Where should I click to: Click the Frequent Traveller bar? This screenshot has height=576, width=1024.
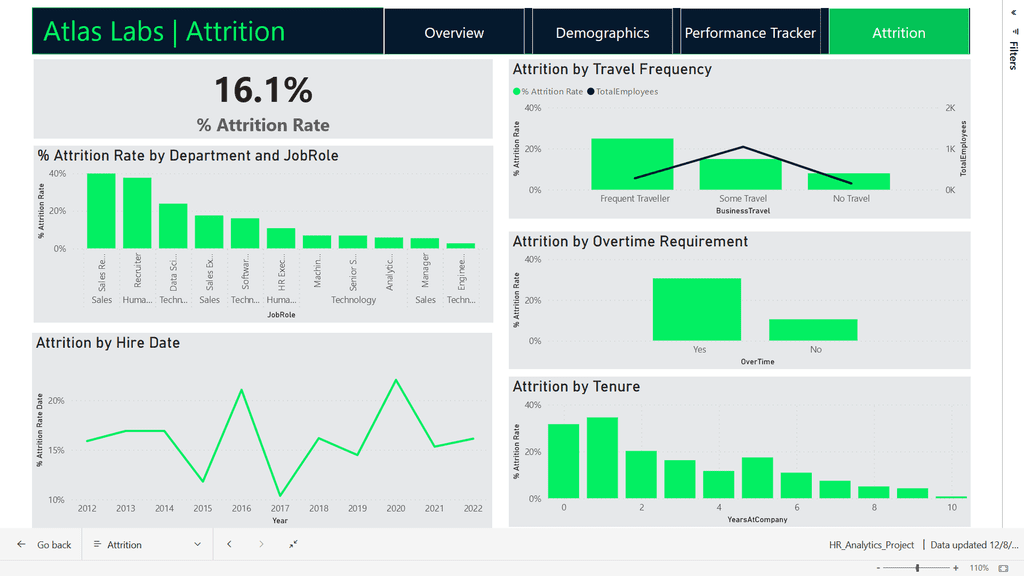click(x=632, y=164)
